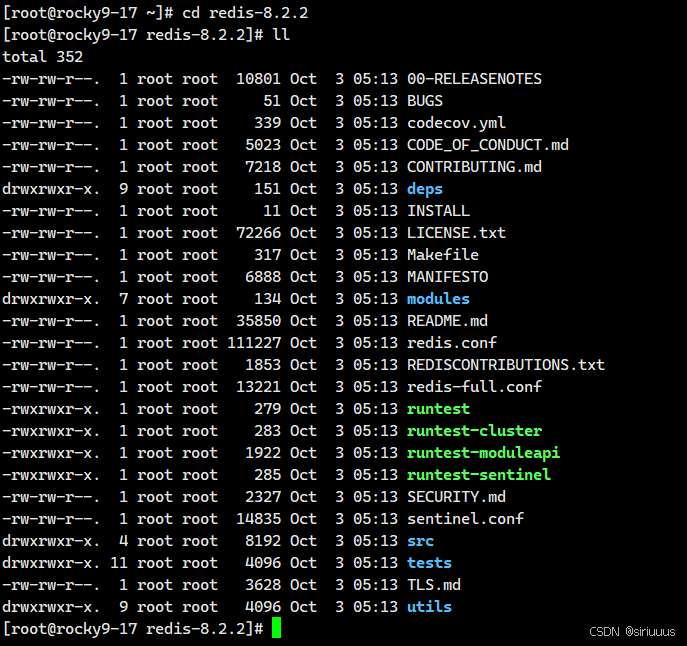Screen dimensions: 687x646
Task: Click TLS.md file name
Action: (x=434, y=585)
